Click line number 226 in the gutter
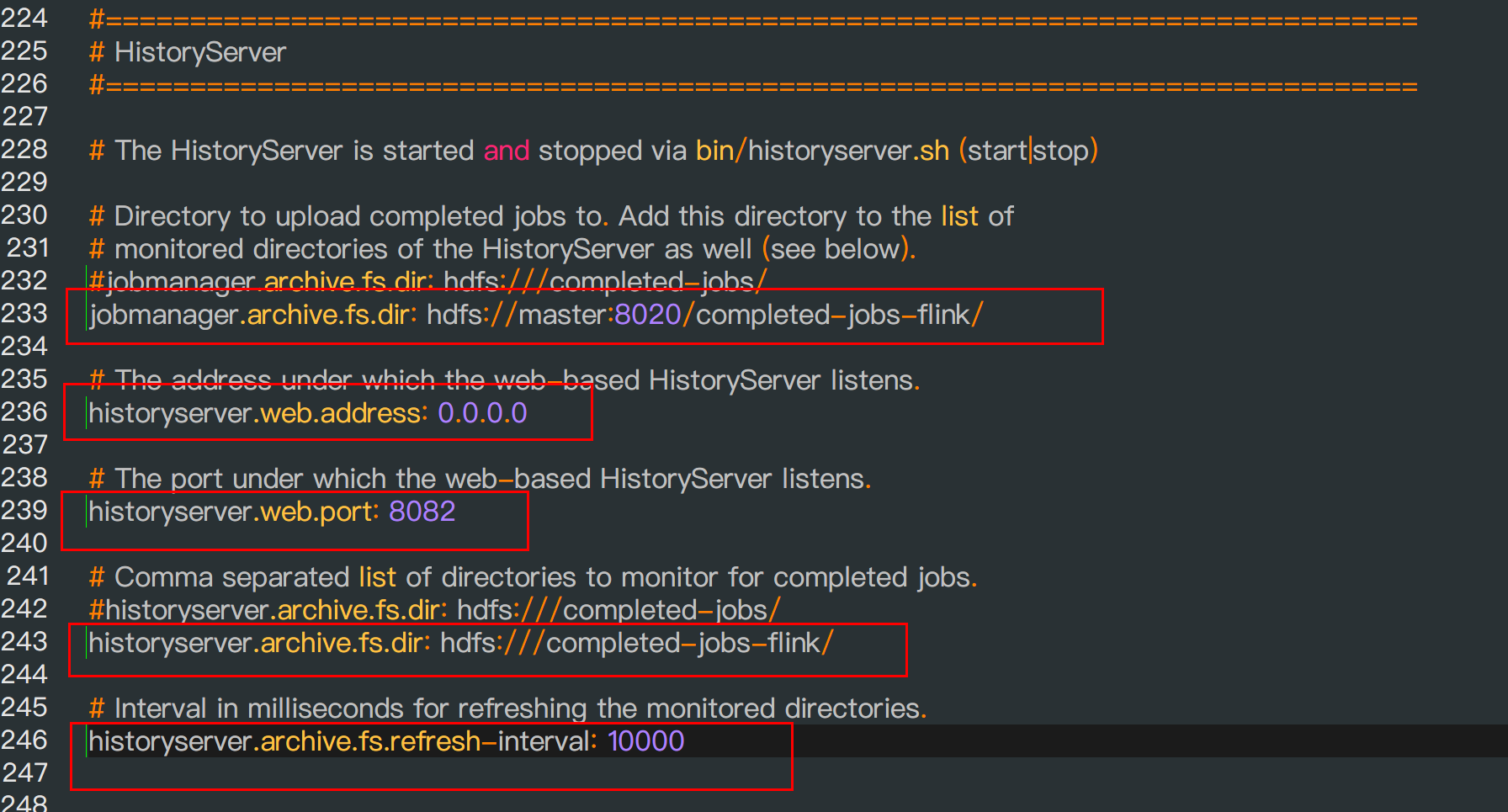 [x=24, y=84]
